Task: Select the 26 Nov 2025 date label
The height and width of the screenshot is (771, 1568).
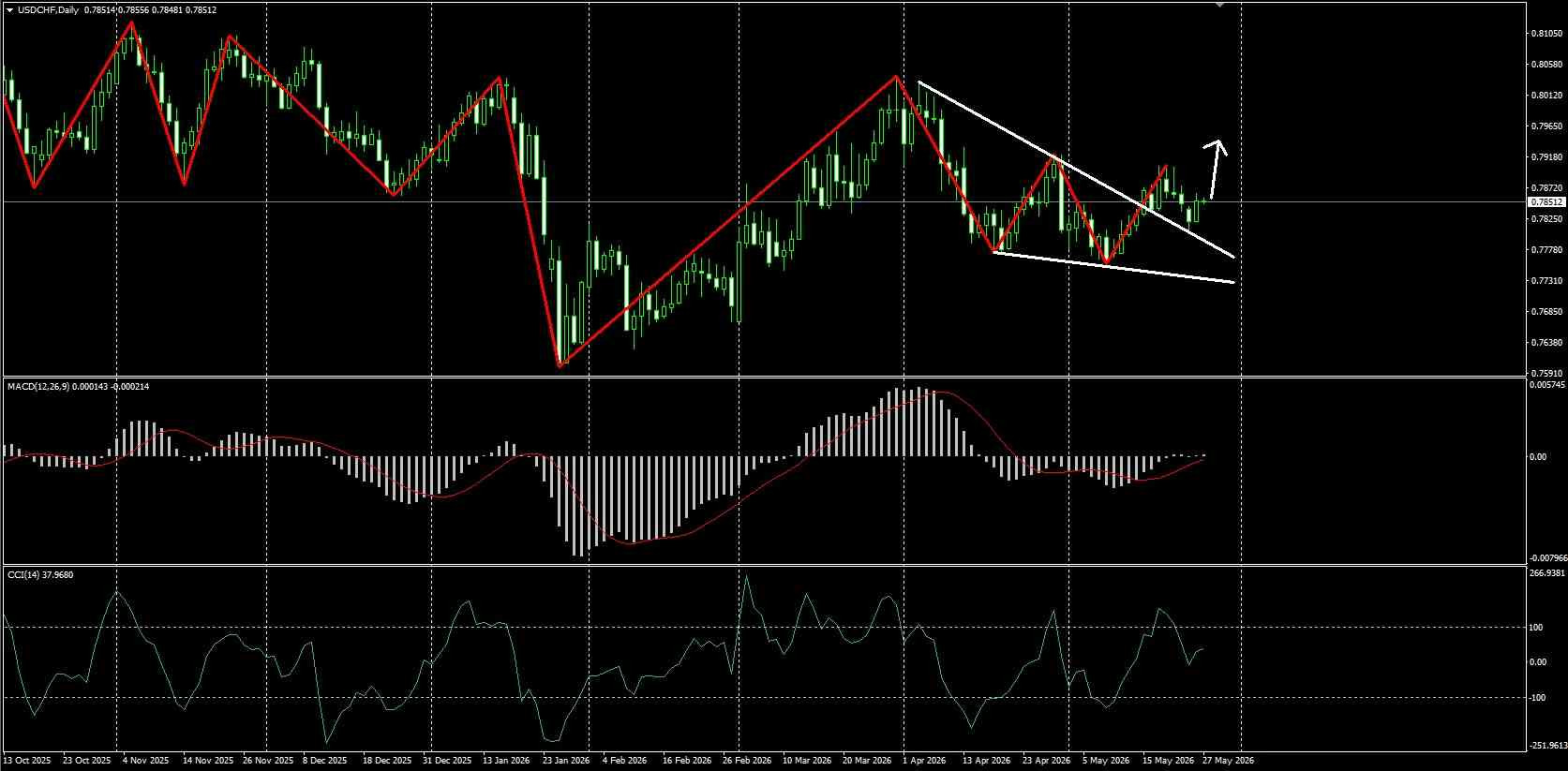Action: [x=266, y=761]
